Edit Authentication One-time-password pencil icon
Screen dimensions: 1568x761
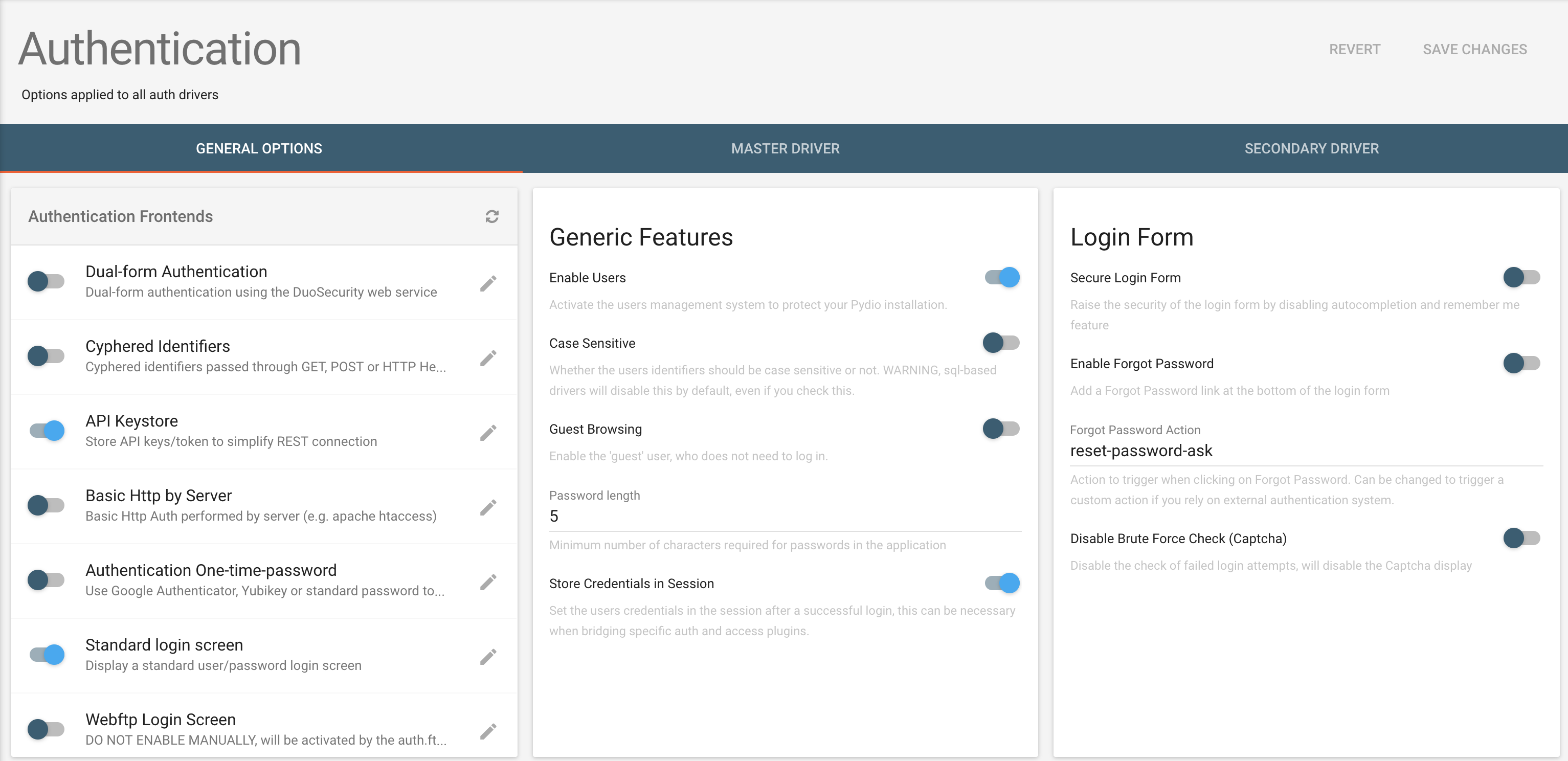[x=488, y=582]
